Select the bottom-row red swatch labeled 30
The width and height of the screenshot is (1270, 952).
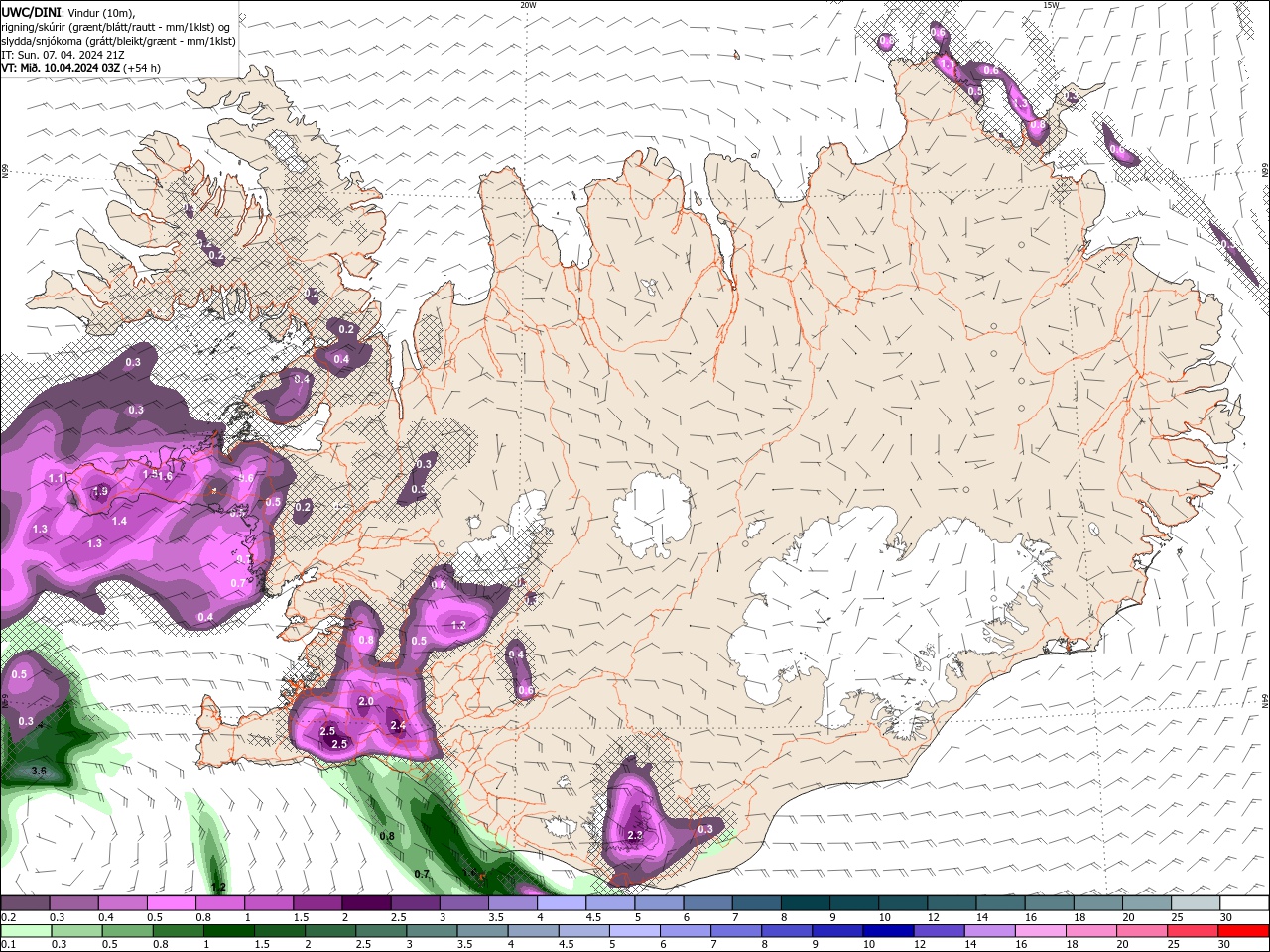pyautogui.click(x=1243, y=931)
